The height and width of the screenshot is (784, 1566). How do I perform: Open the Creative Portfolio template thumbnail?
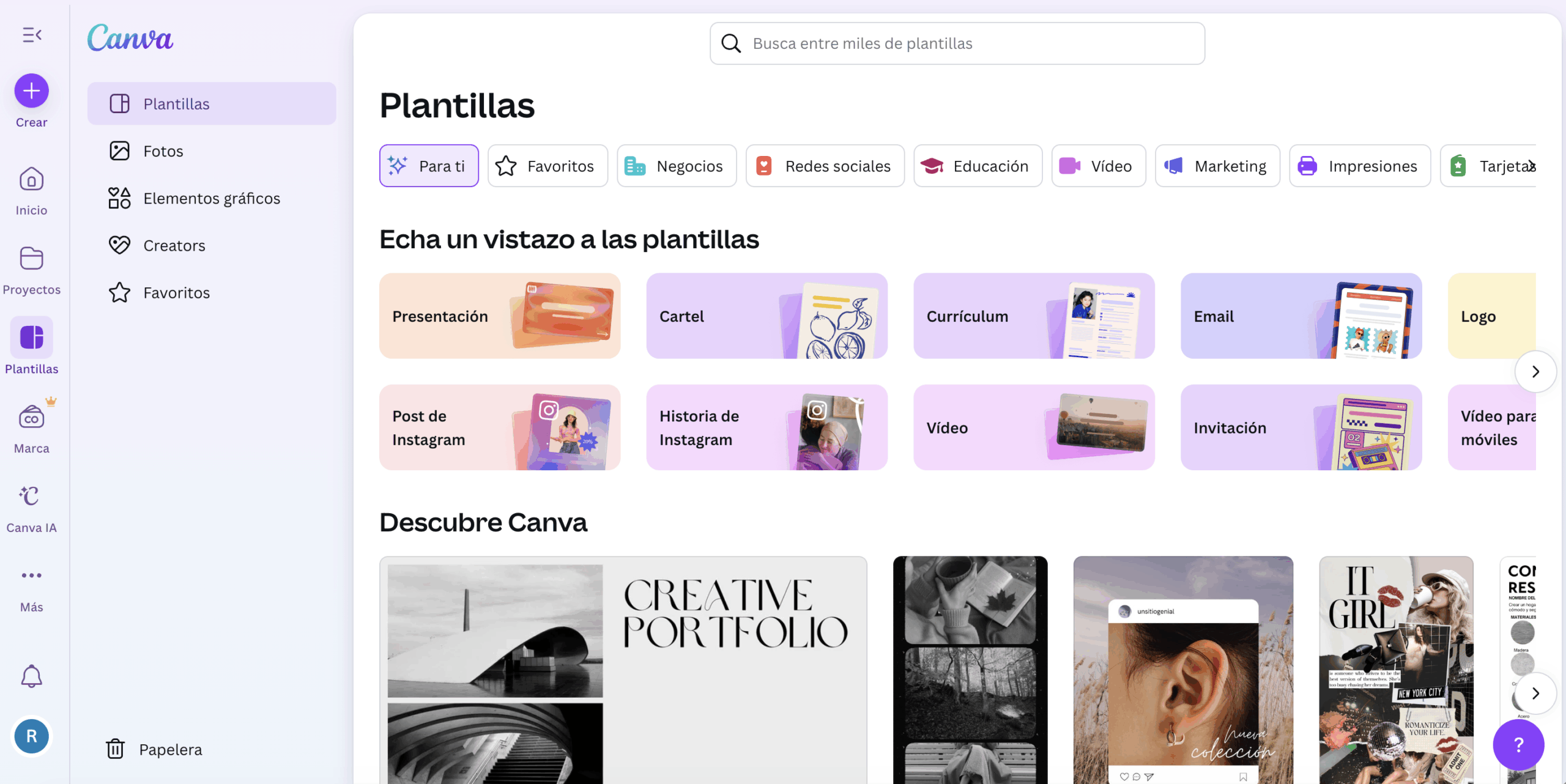[x=623, y=670]
